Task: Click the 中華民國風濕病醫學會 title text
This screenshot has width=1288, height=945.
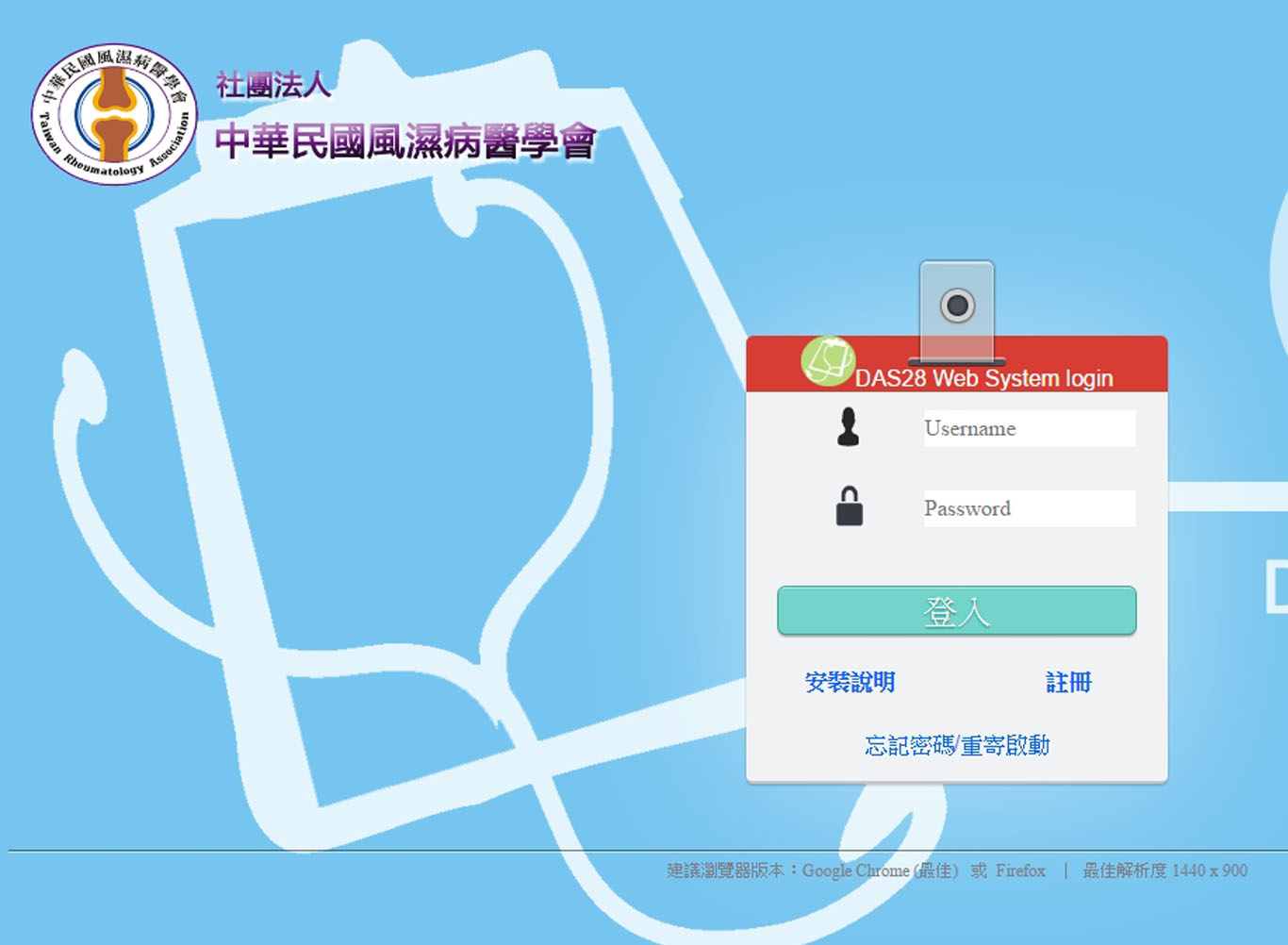Action: [x=405, y=141]
